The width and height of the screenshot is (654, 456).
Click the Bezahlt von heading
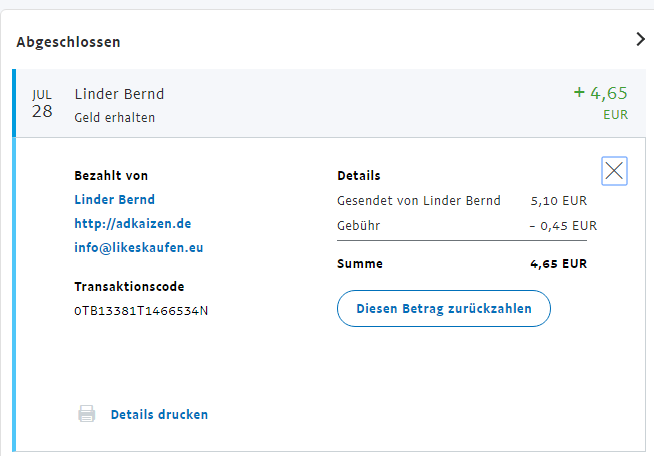click(111, 176)
